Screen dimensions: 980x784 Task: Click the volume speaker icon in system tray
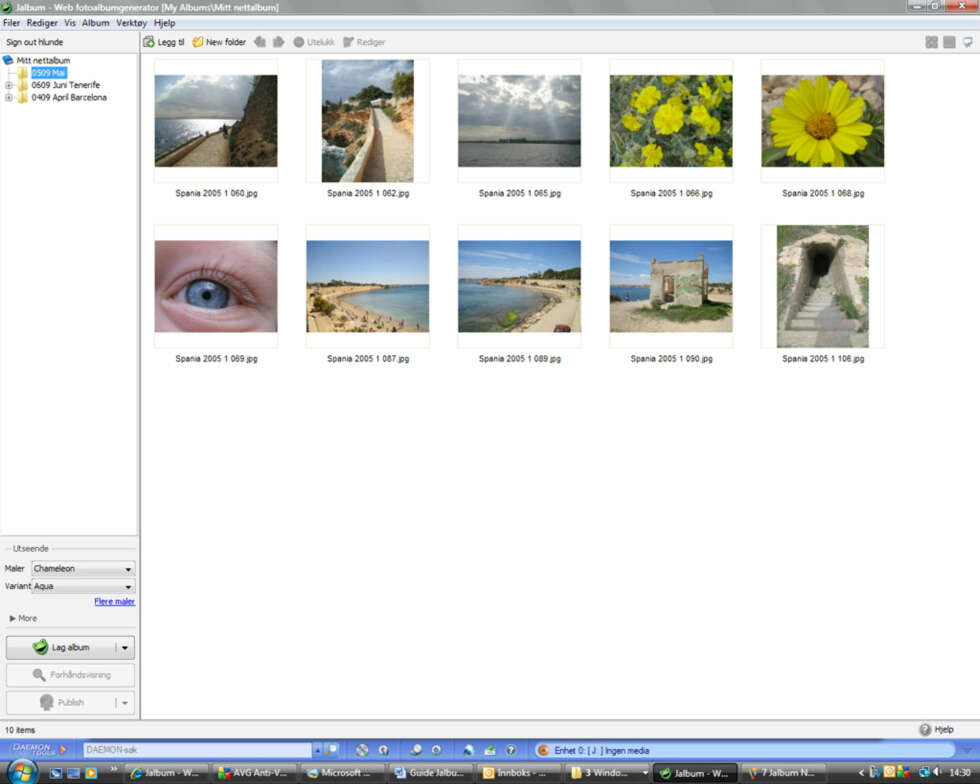pos(937,772)
